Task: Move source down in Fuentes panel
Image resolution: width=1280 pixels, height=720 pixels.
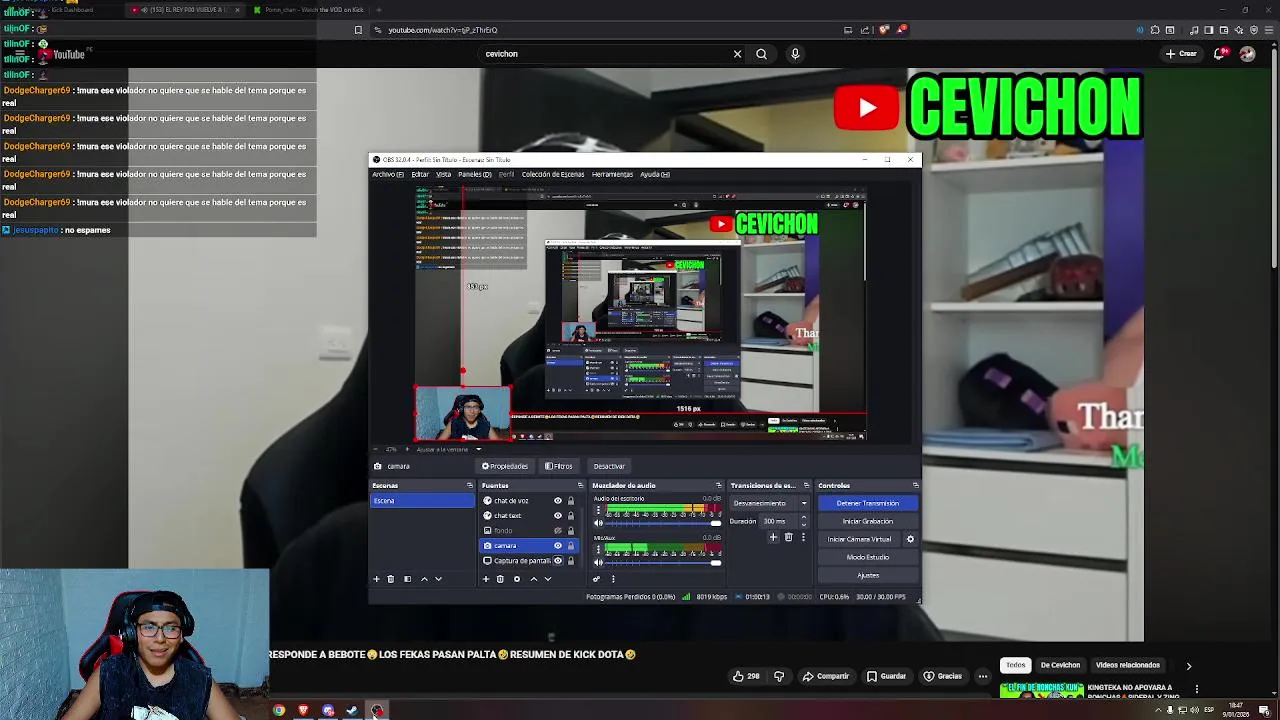Action: (547, 579)
